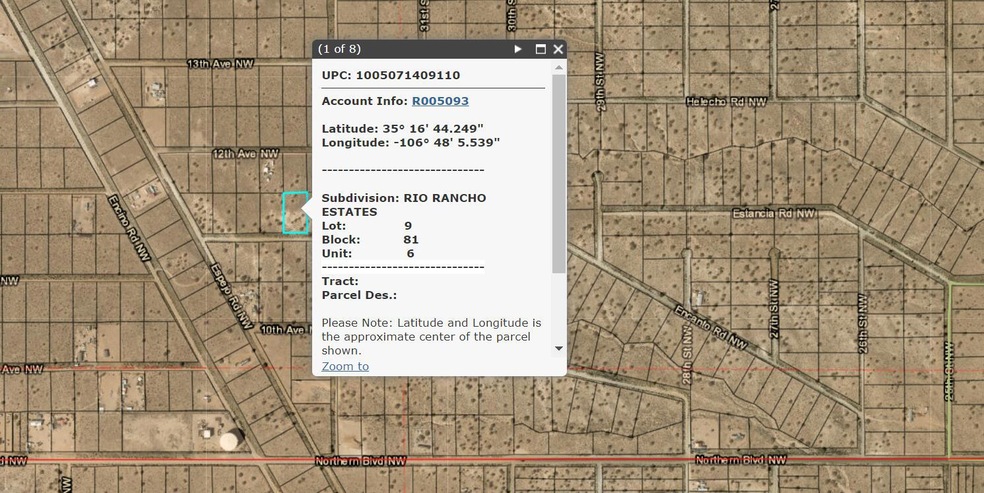
Task: Click the Estancia Rd NW street label
Action: (774, 213)
